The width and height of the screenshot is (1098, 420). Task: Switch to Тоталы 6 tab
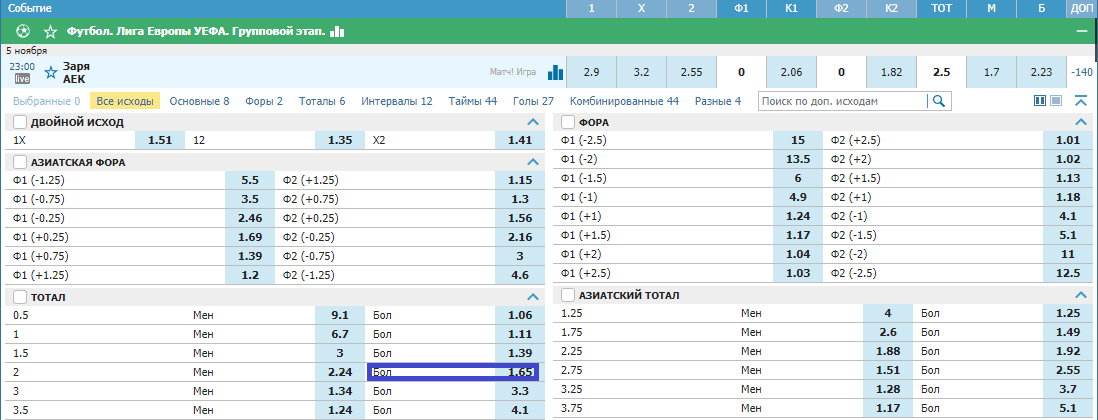(322, 101)
